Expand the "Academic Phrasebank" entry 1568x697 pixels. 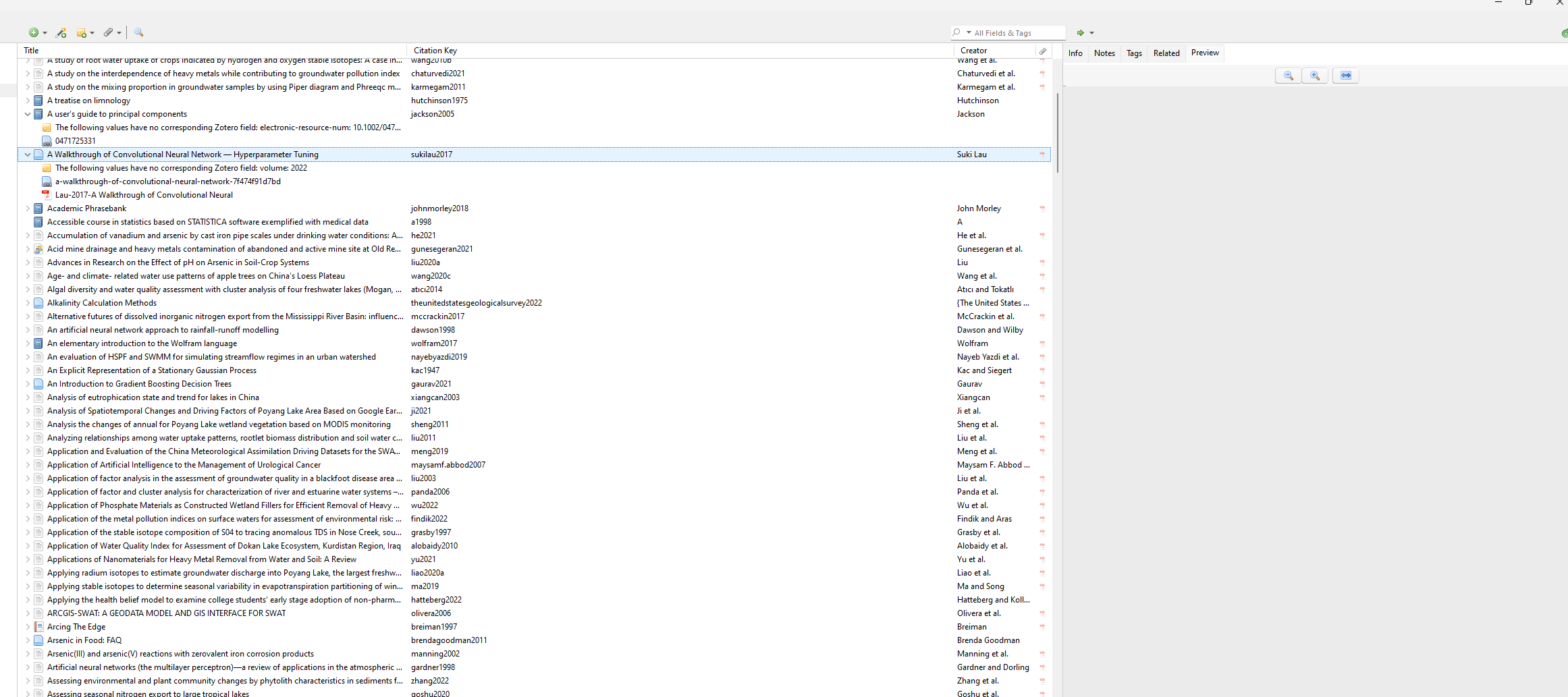pos(27,208)
